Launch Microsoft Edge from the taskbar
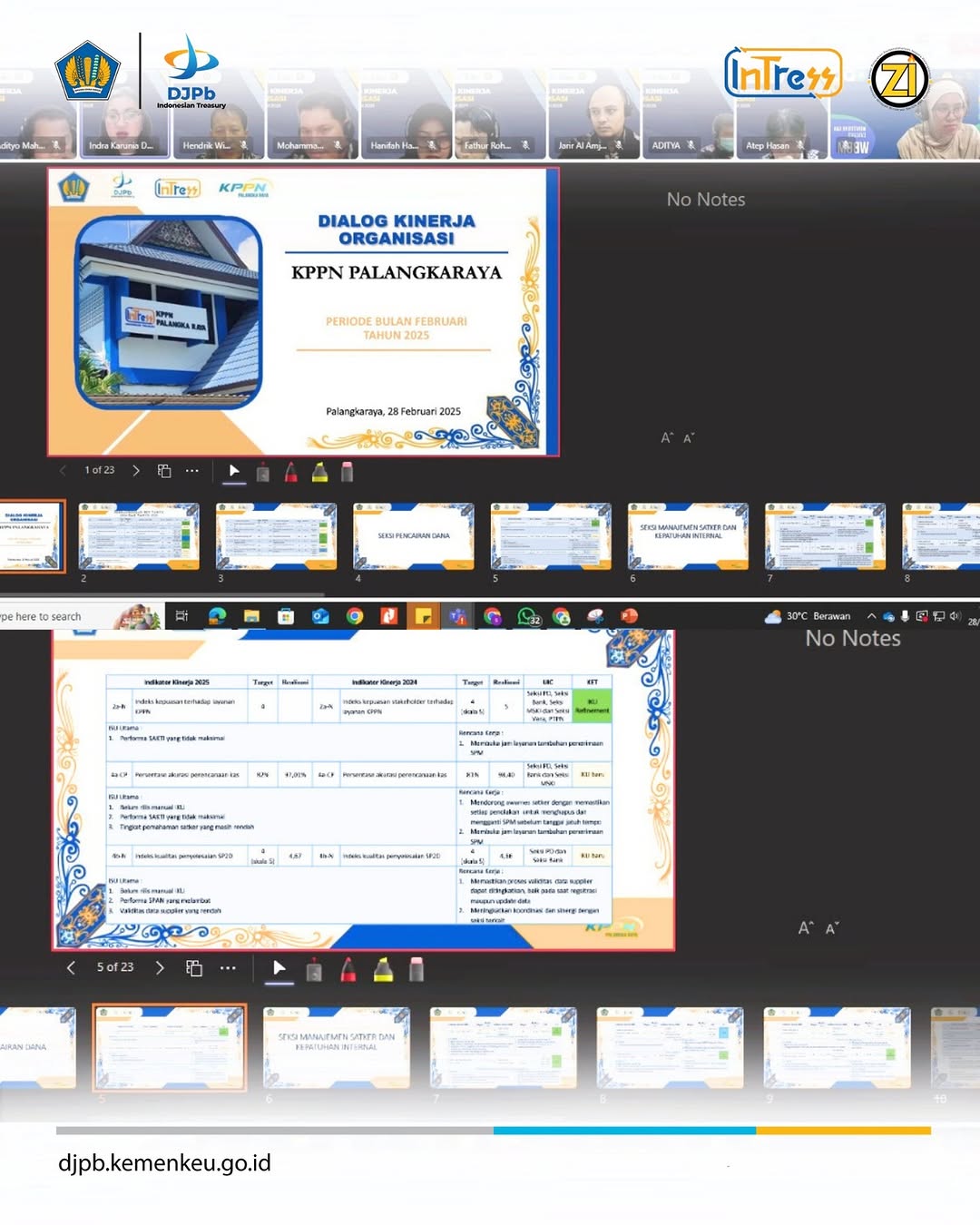 217,616
